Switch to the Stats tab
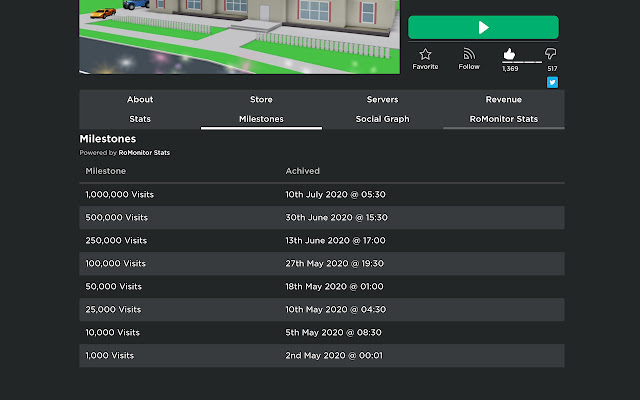Image resolution: width=640 pixels, height=400 pixels. pos(140,119)
